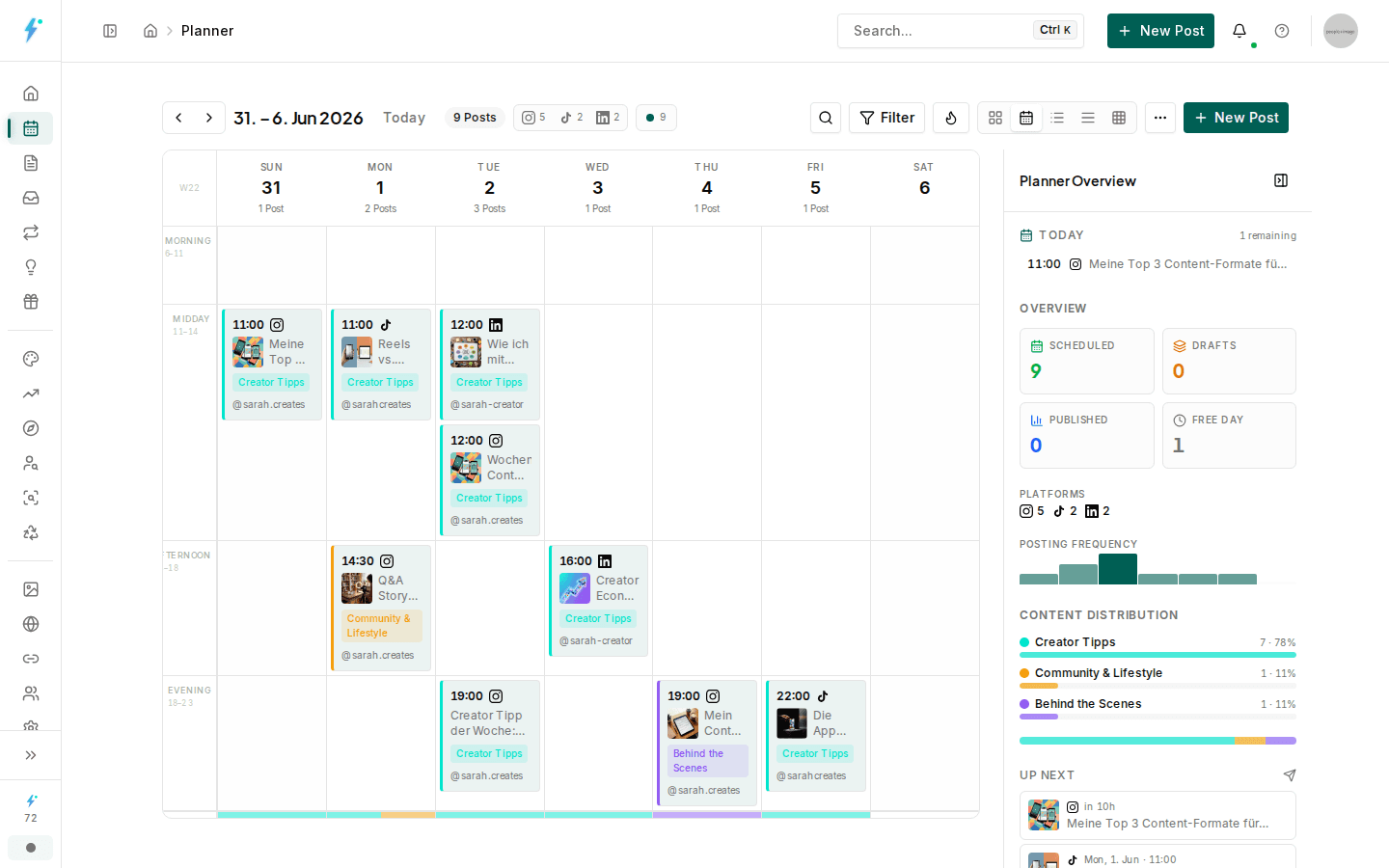
Task: Go to previous week with left chevron
Action: (178, 118)
